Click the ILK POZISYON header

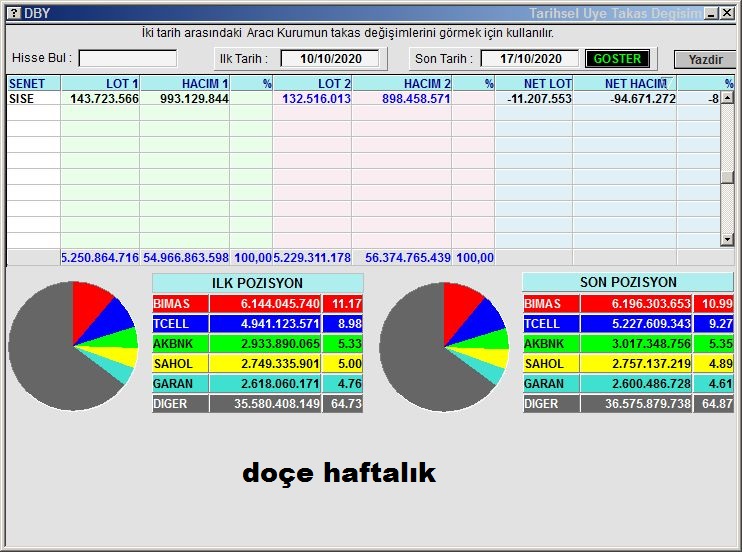point(257,283)
